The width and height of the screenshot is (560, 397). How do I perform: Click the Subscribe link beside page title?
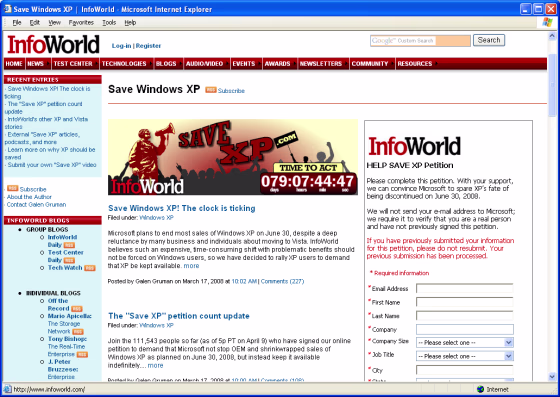[231, 91]
